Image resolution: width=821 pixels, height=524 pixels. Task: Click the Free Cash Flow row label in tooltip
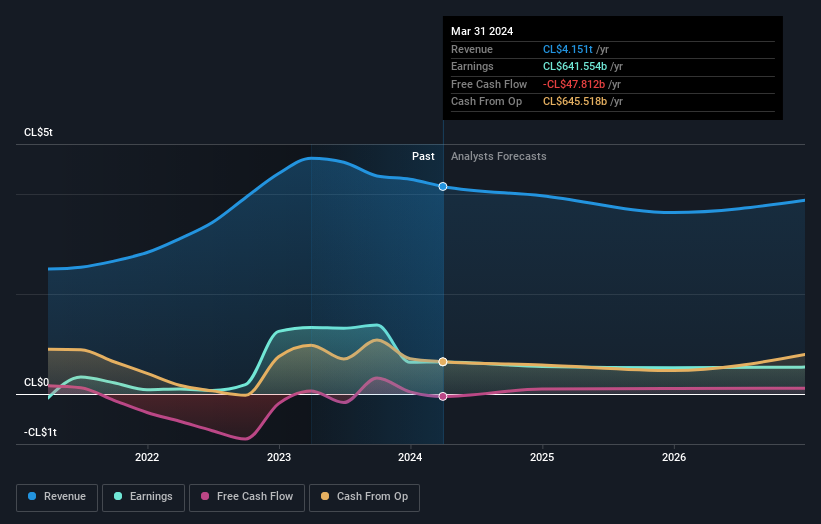[x=489, y=84]
